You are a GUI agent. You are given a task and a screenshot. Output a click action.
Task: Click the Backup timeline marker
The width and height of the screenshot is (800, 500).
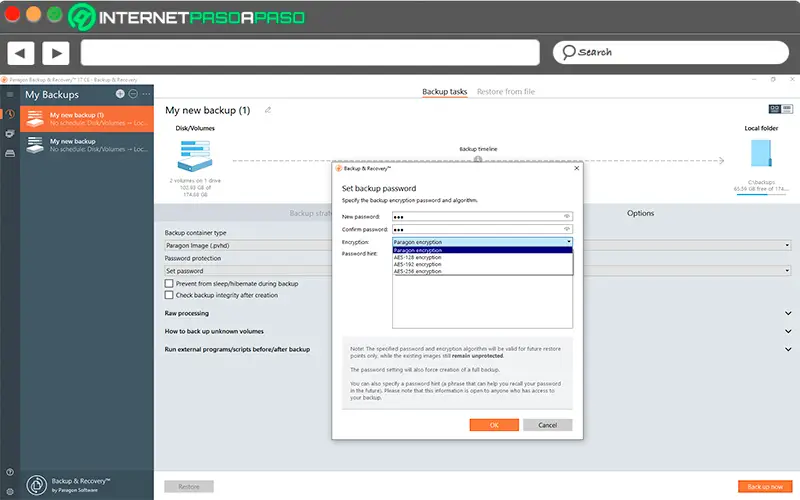pyautogui.click(x=478, y=159)
